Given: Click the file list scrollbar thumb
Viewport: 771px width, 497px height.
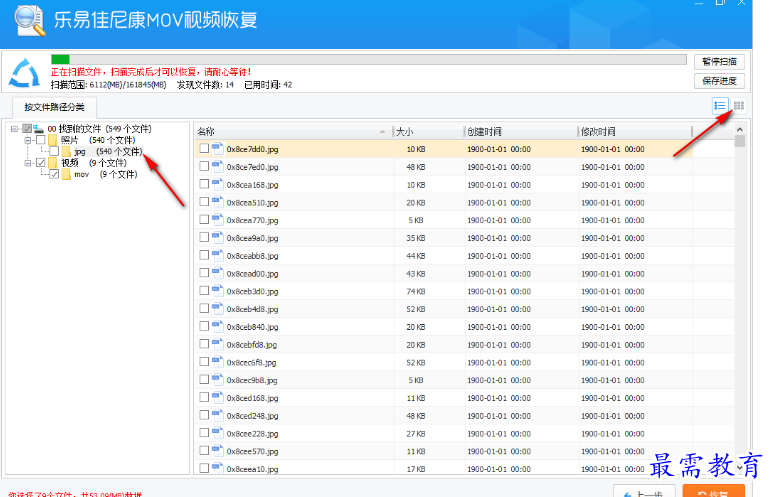Looking at the screenshot, I should point(740,142).
